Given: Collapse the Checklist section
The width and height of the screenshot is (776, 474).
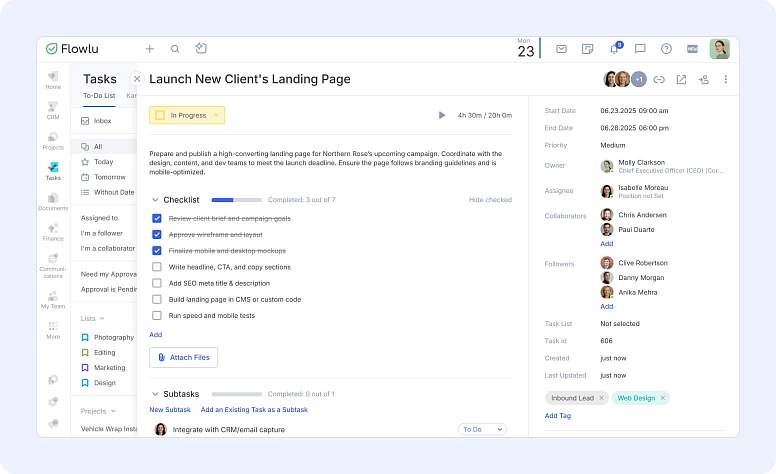Looking at the screenshot, I should tap(155, 200).
